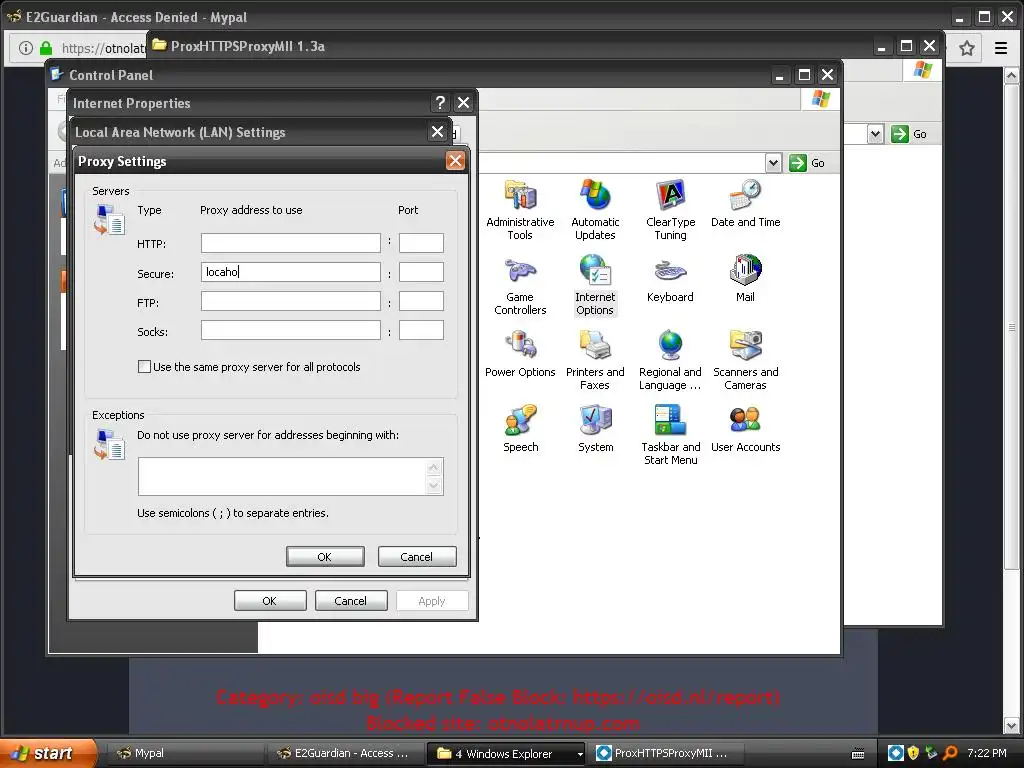Open Speech icon
Screen dimensions: 1024x768
[520, 429]
